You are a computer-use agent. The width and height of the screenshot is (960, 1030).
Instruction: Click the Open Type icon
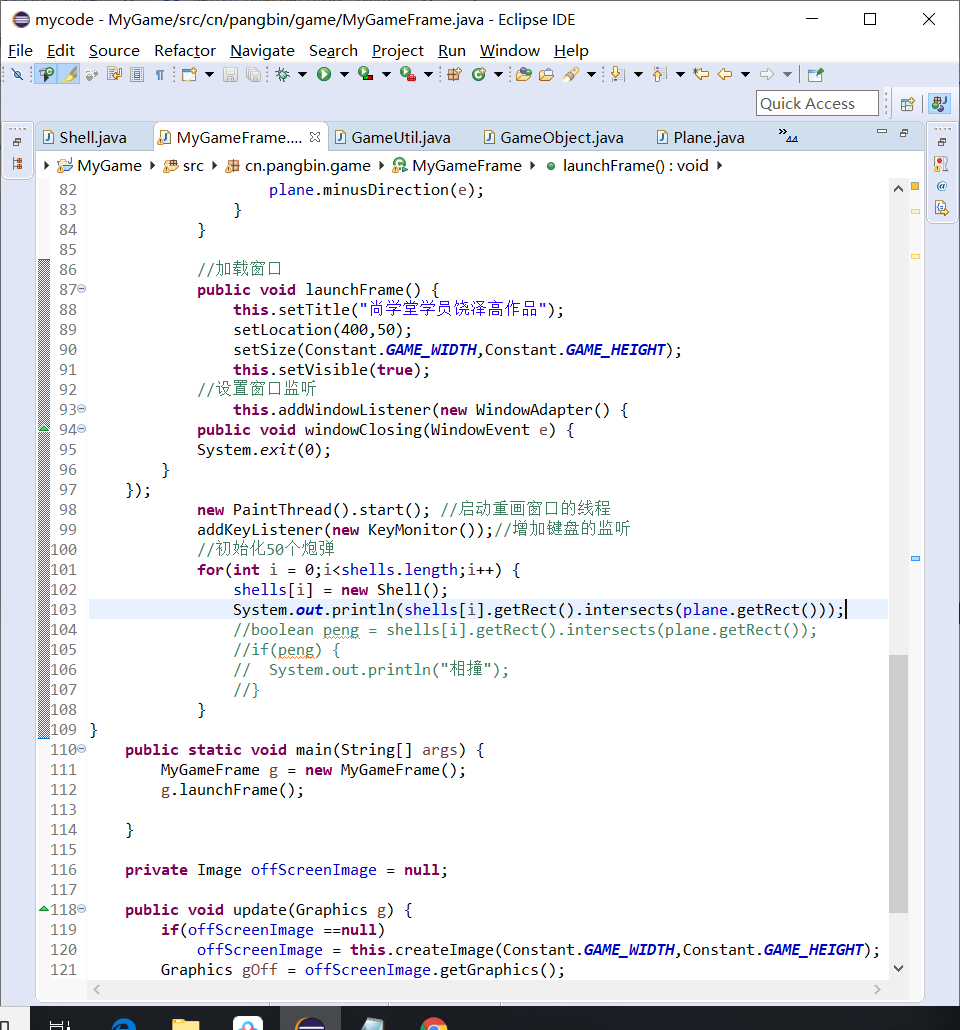pyautogui.click(x=524, y=74)
